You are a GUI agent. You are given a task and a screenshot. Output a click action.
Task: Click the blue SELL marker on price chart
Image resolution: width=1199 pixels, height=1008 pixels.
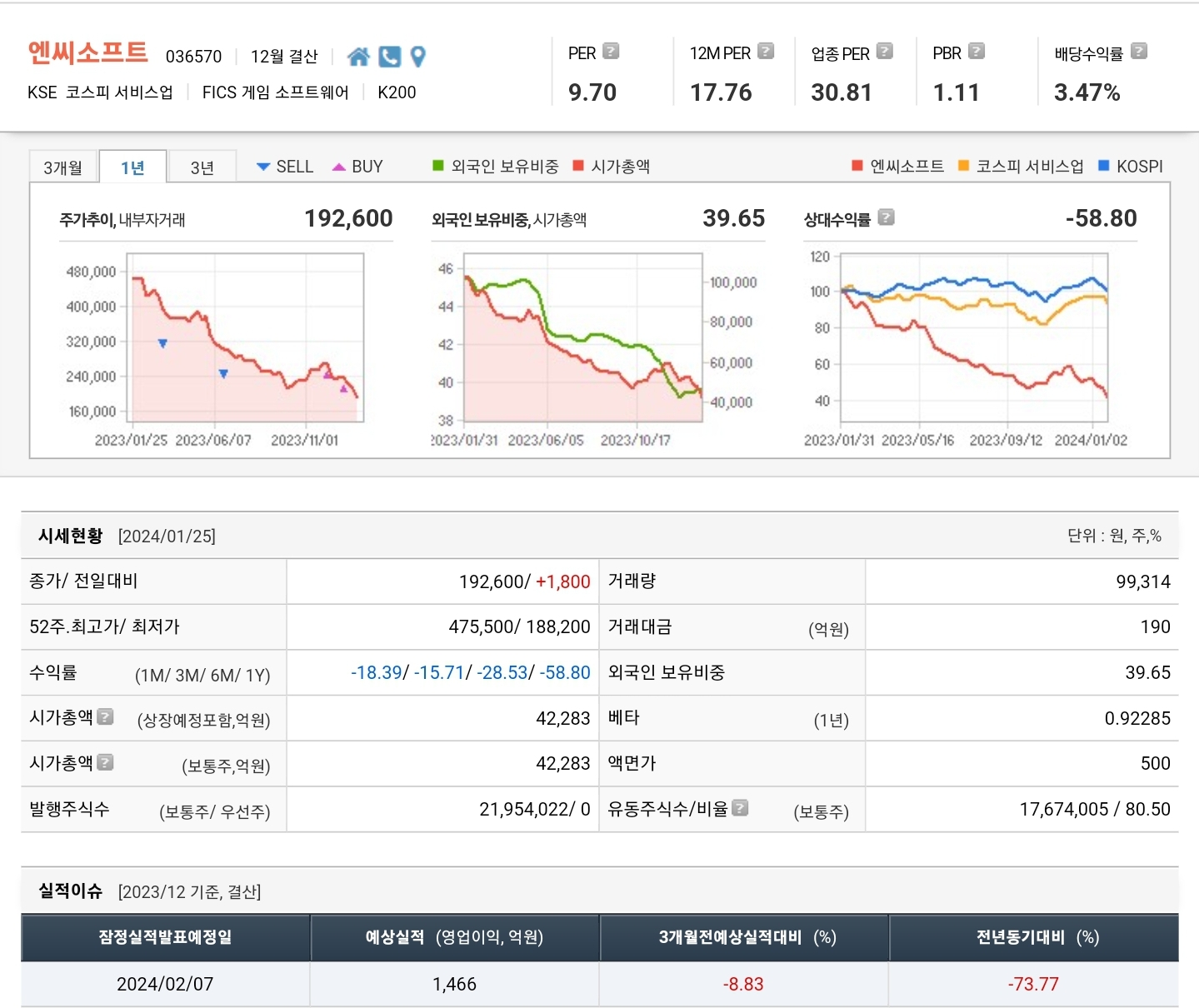pos(162,343)
